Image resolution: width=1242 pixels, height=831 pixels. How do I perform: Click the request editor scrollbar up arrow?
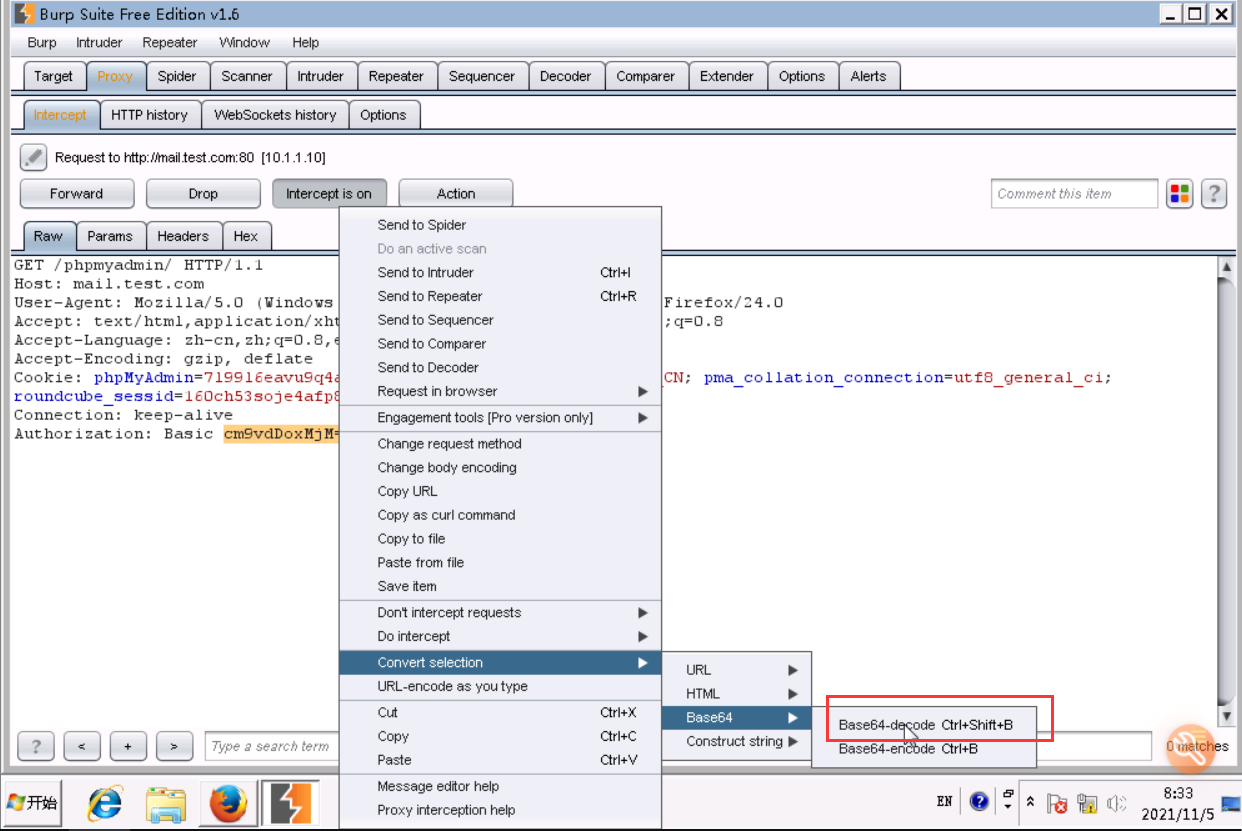[1227, 267]
